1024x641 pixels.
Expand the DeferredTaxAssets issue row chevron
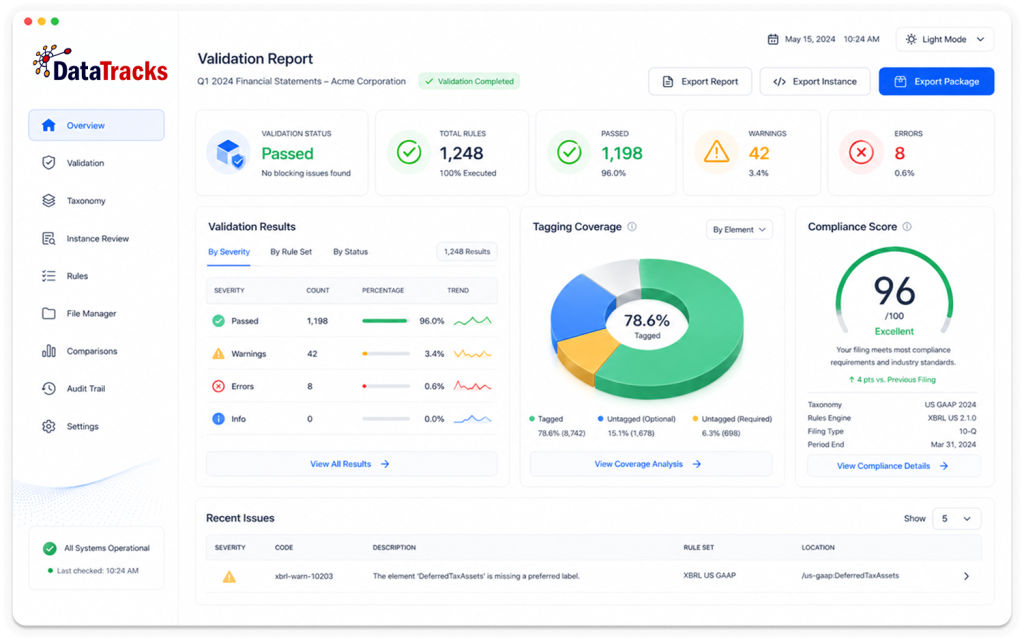point(966,576)
